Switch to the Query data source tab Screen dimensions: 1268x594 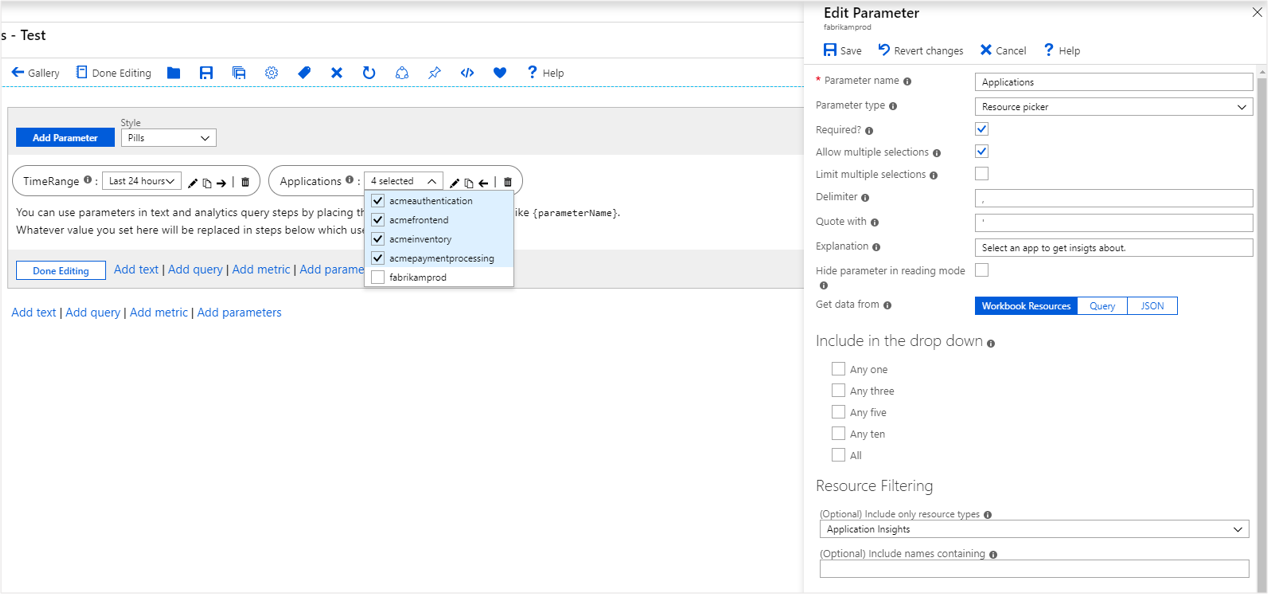1102,306
